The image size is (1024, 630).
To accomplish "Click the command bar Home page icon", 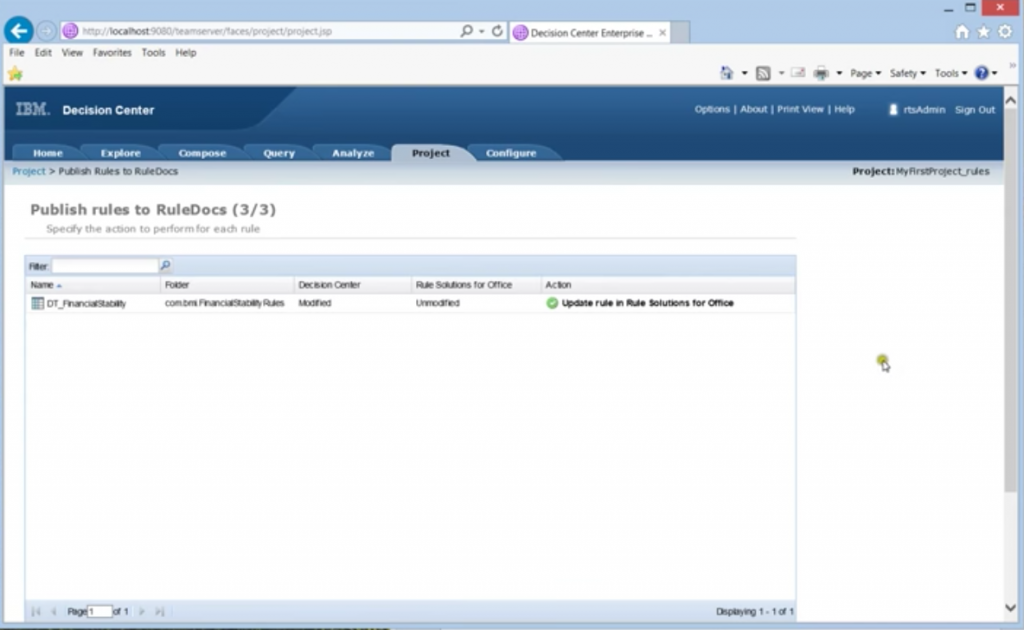I will coord(727,73).
